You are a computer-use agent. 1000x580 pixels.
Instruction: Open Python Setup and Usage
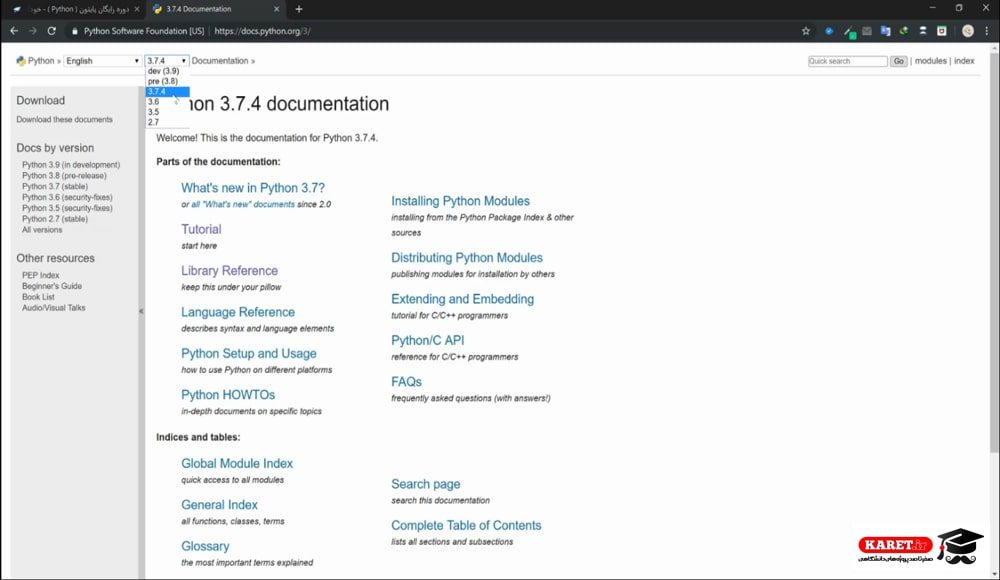249,353
